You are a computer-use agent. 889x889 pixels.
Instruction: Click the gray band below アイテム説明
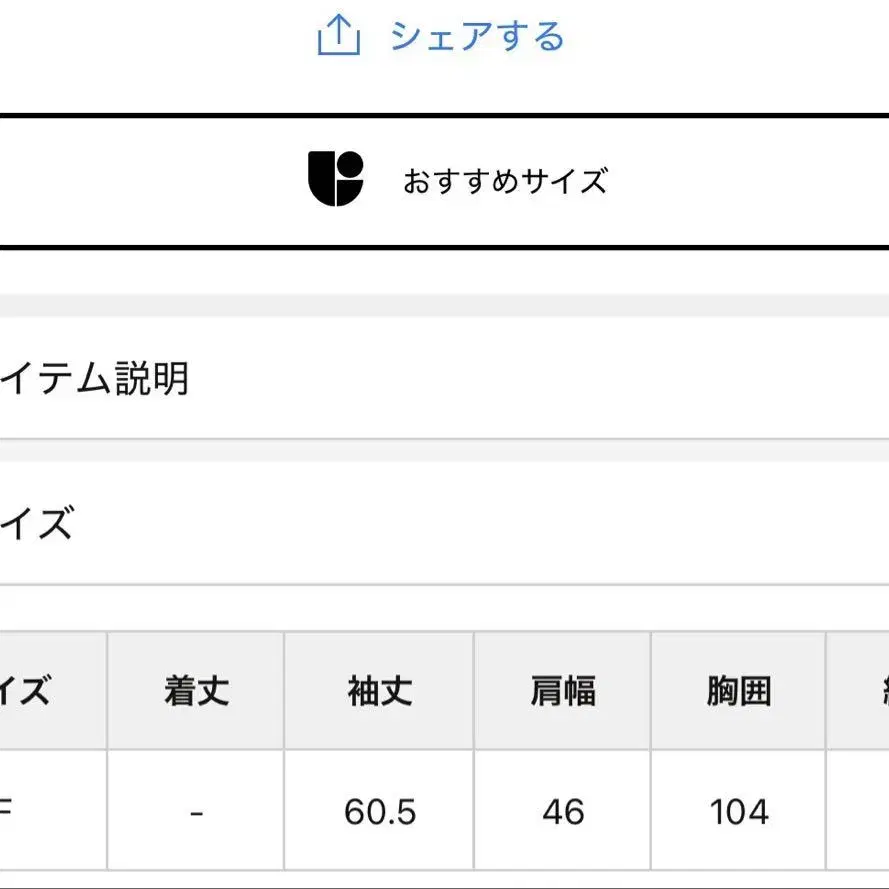[444, 450]
